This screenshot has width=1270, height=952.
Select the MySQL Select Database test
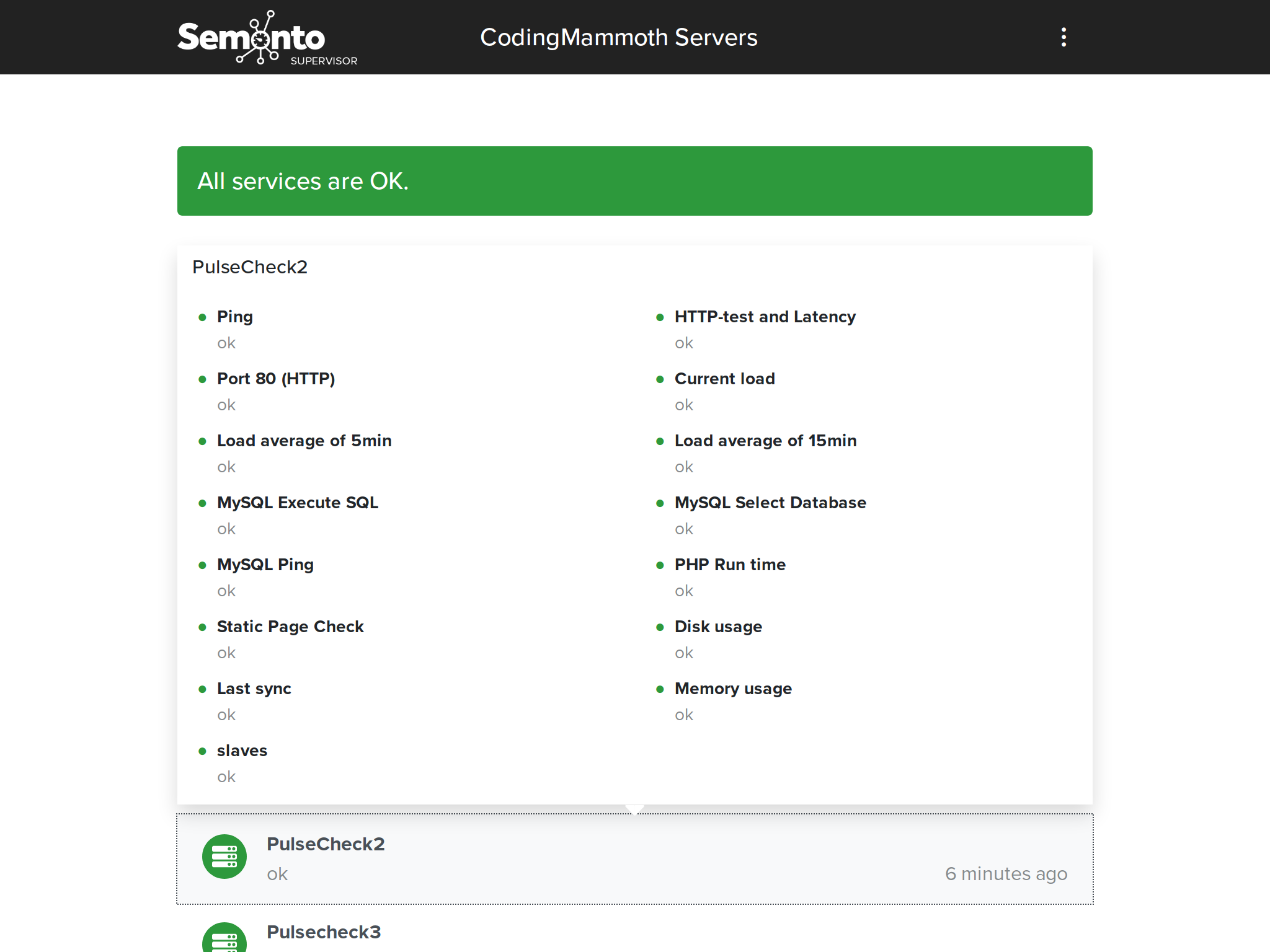point(770,503)
